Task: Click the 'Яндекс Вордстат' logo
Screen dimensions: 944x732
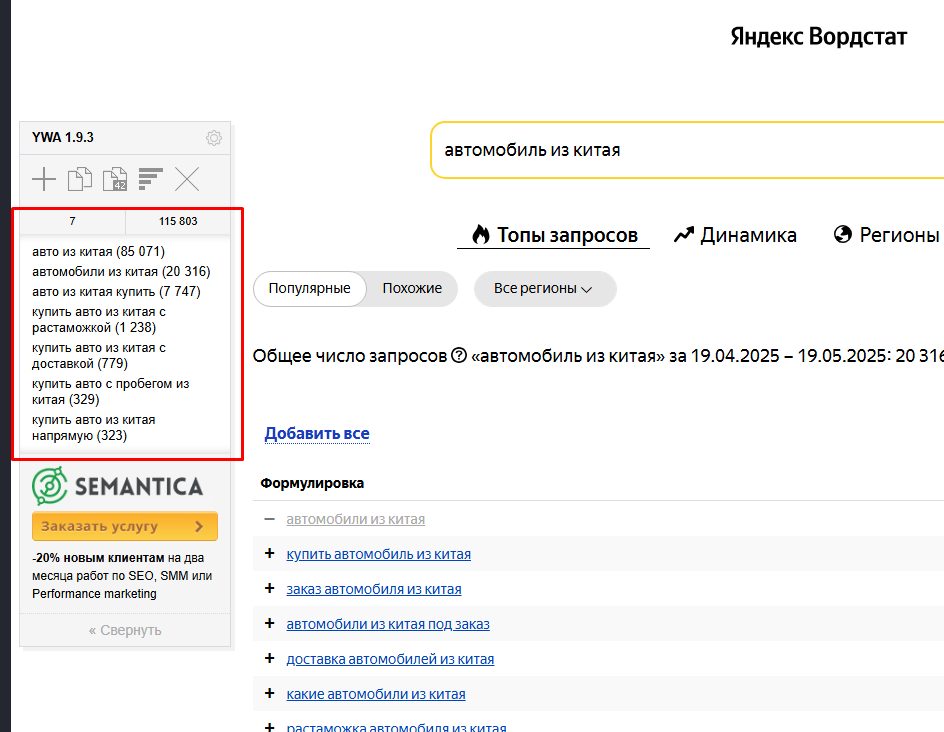Action: [819, 37]
